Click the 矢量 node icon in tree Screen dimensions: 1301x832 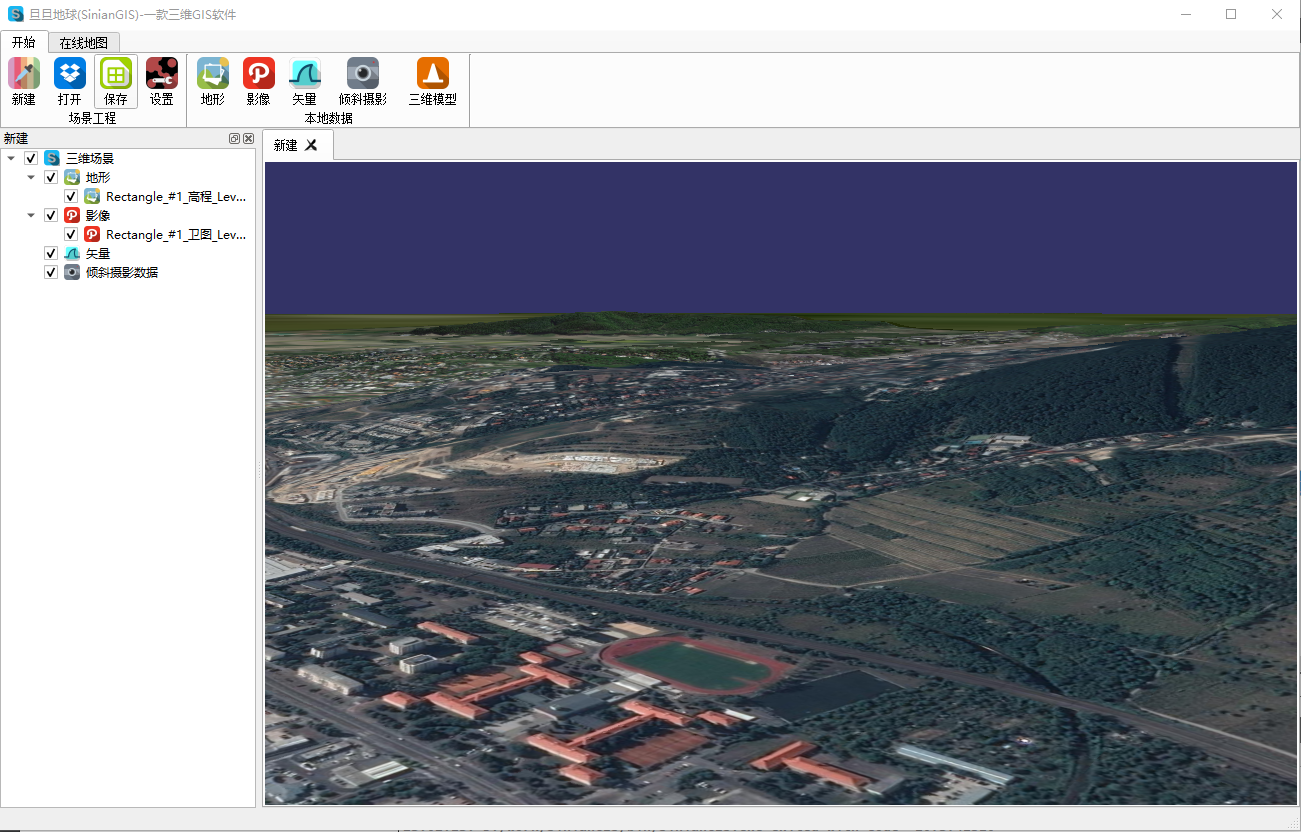tap(72, 253)
